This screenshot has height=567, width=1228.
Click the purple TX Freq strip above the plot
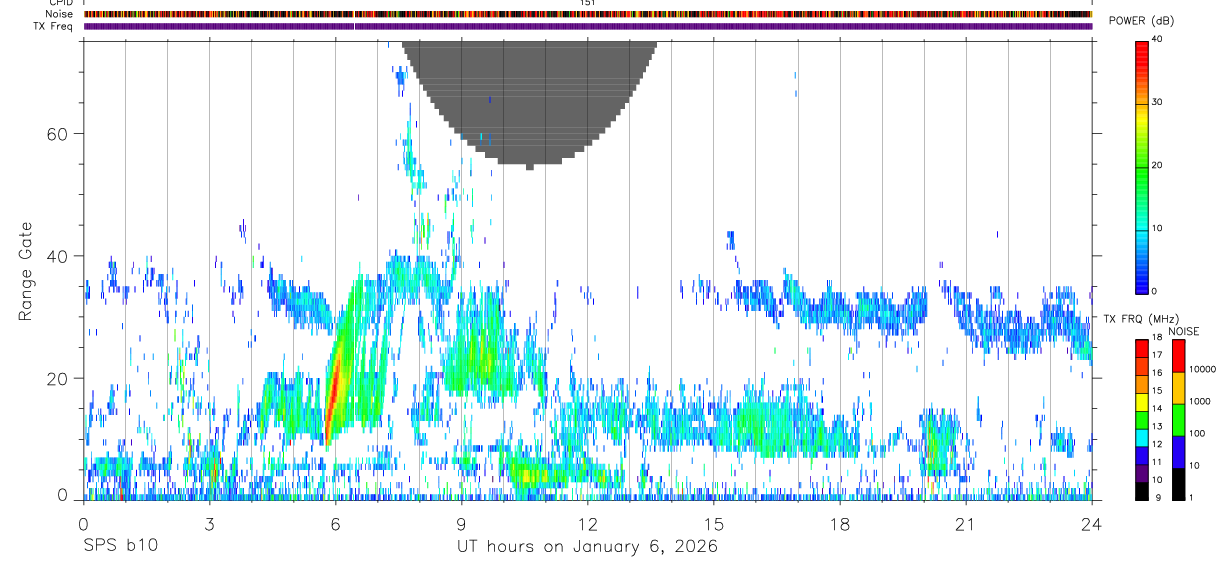[x=587, y=26]
